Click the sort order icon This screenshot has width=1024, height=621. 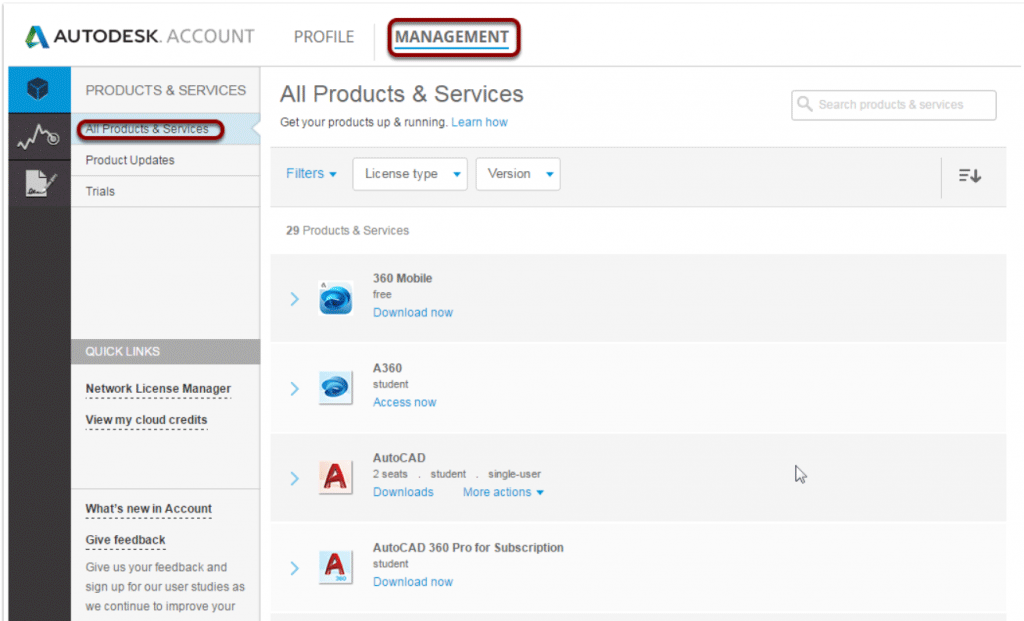click(969, 175)
